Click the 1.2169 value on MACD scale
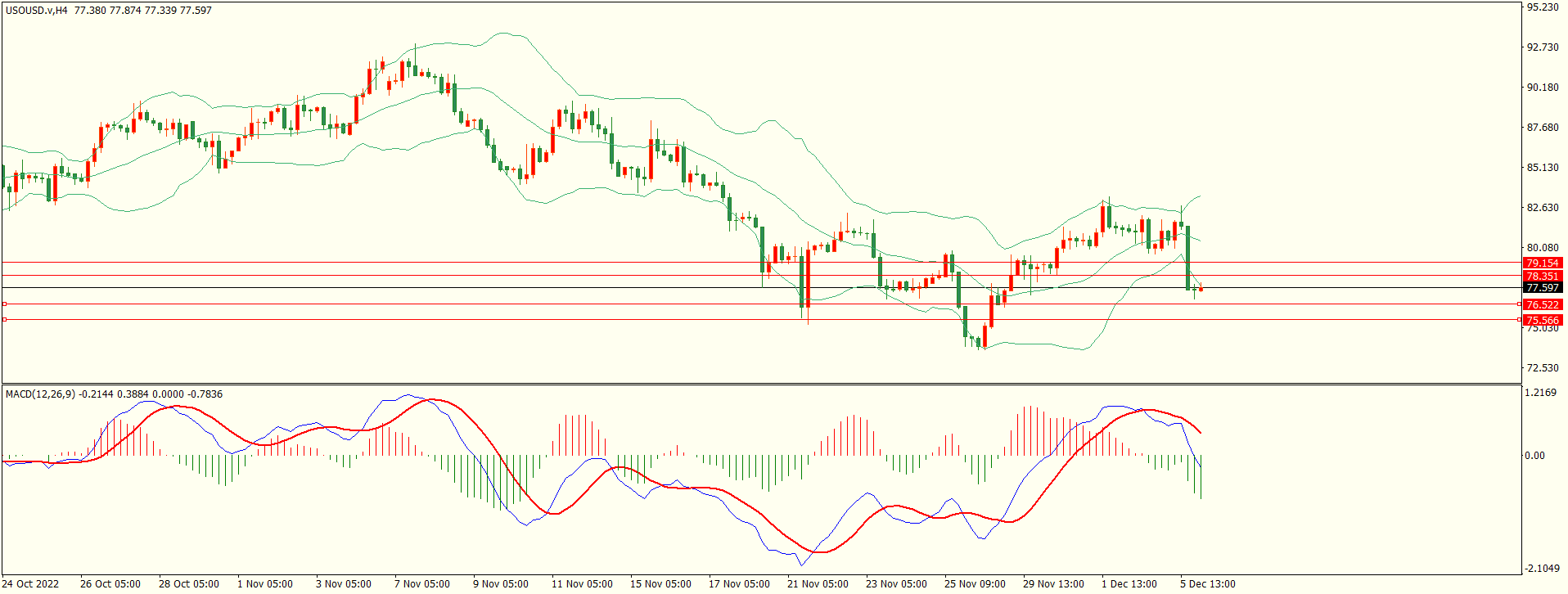1568x594 pixels. coord(1540,393)
